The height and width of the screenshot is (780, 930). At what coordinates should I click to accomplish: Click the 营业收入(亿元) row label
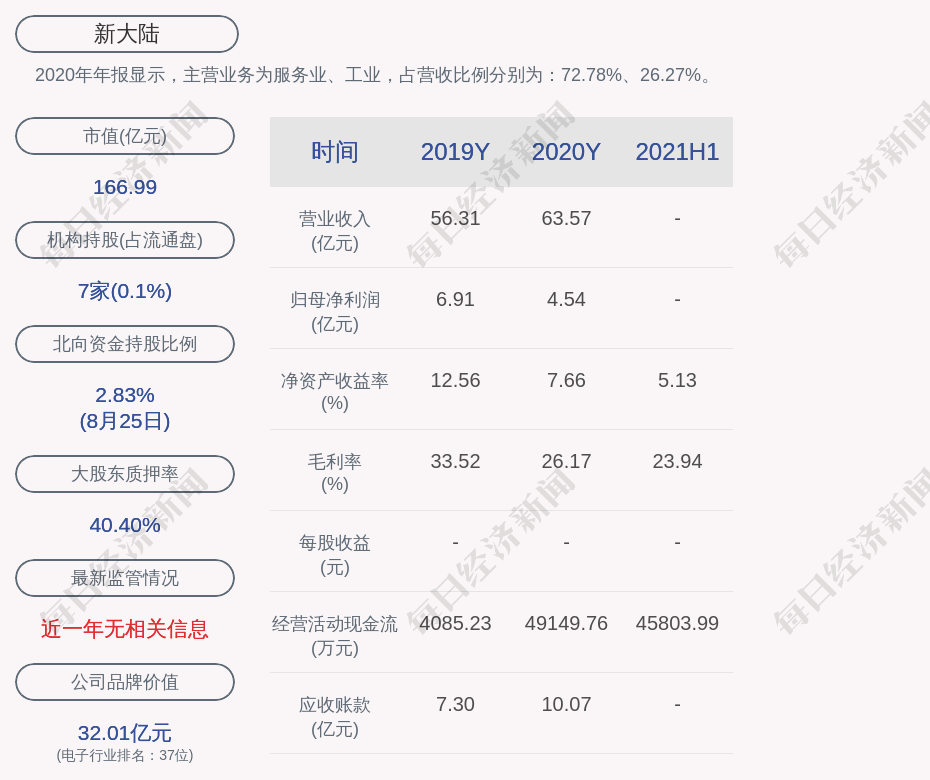(335, 231)
